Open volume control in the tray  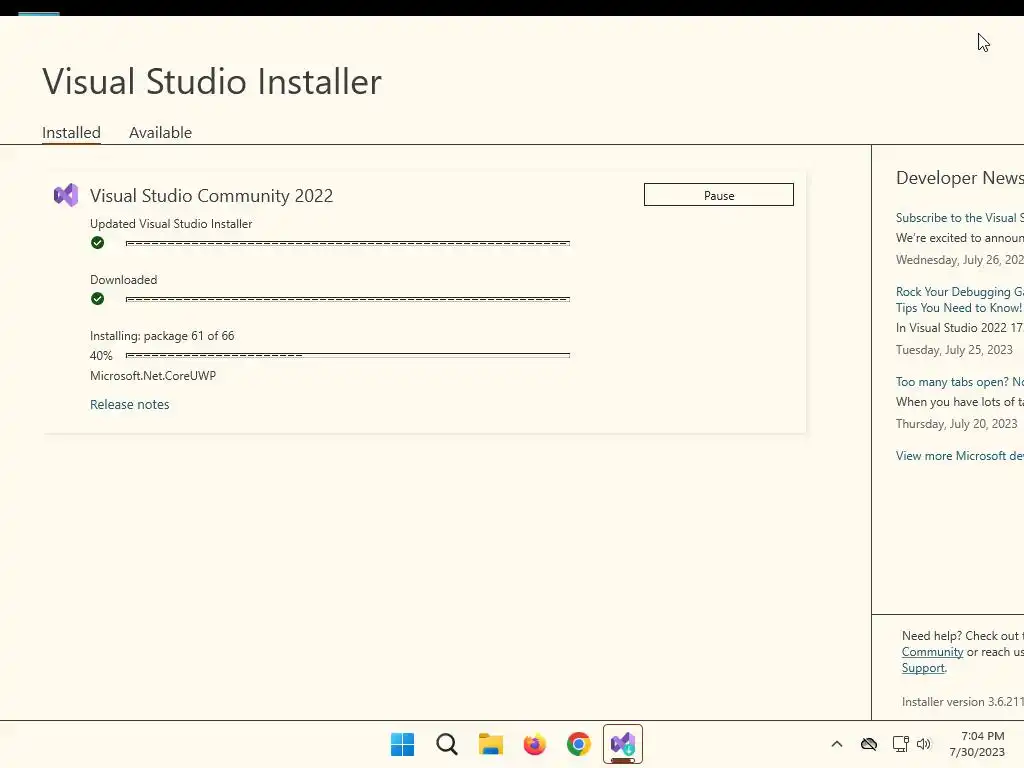tap(923, 744)
